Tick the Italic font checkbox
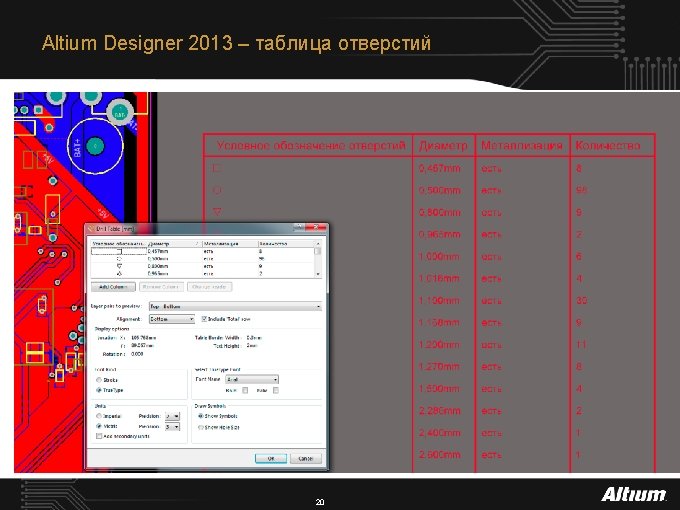This screenshot has width=680, height=510. [x=276, y=390]
